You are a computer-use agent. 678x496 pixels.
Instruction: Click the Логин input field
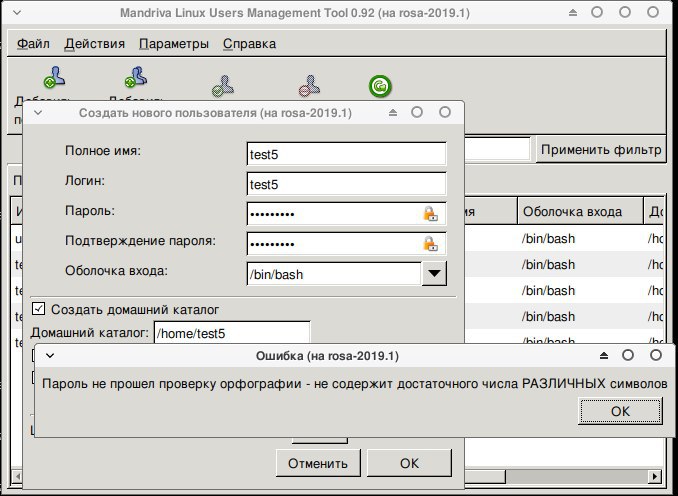346,184
